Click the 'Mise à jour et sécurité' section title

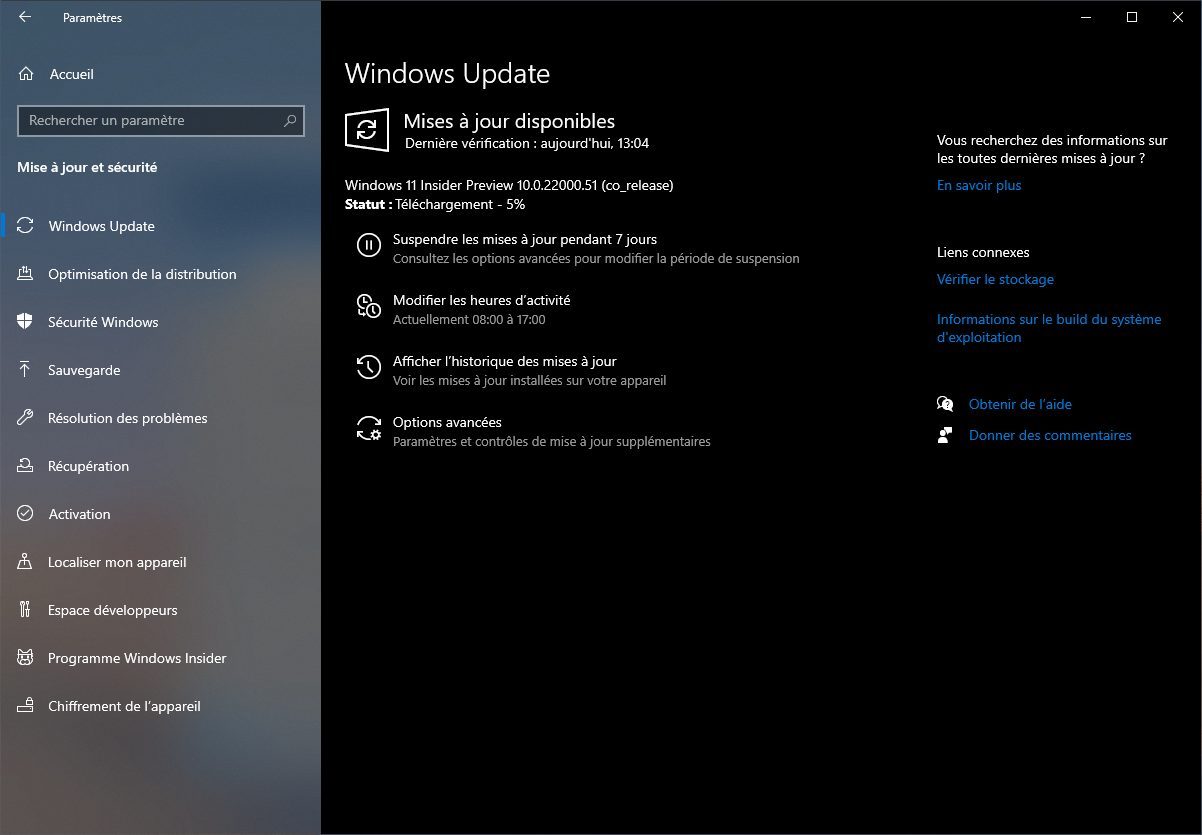(87, 167)
